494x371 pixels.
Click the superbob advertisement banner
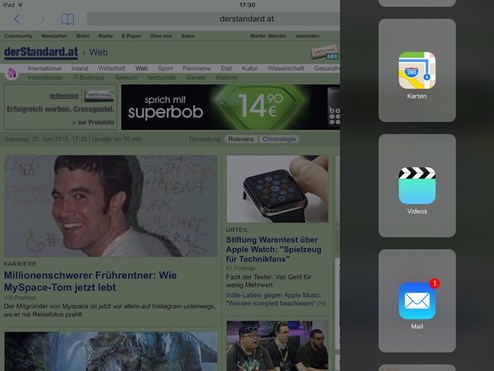point(230,107)
